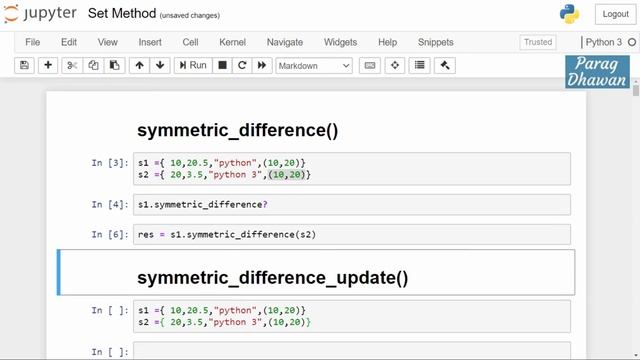The width and height of the screenshot is (640, 360).
Task: Click the kernel idle indicator circle
Action: point(632,42)
